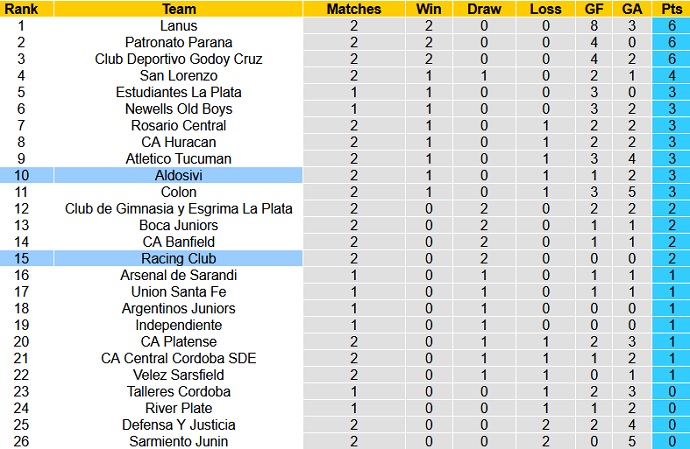The image size is (690, 449).
Task: Select the highlighted Aldosivi row
Action: coord(179,175)
